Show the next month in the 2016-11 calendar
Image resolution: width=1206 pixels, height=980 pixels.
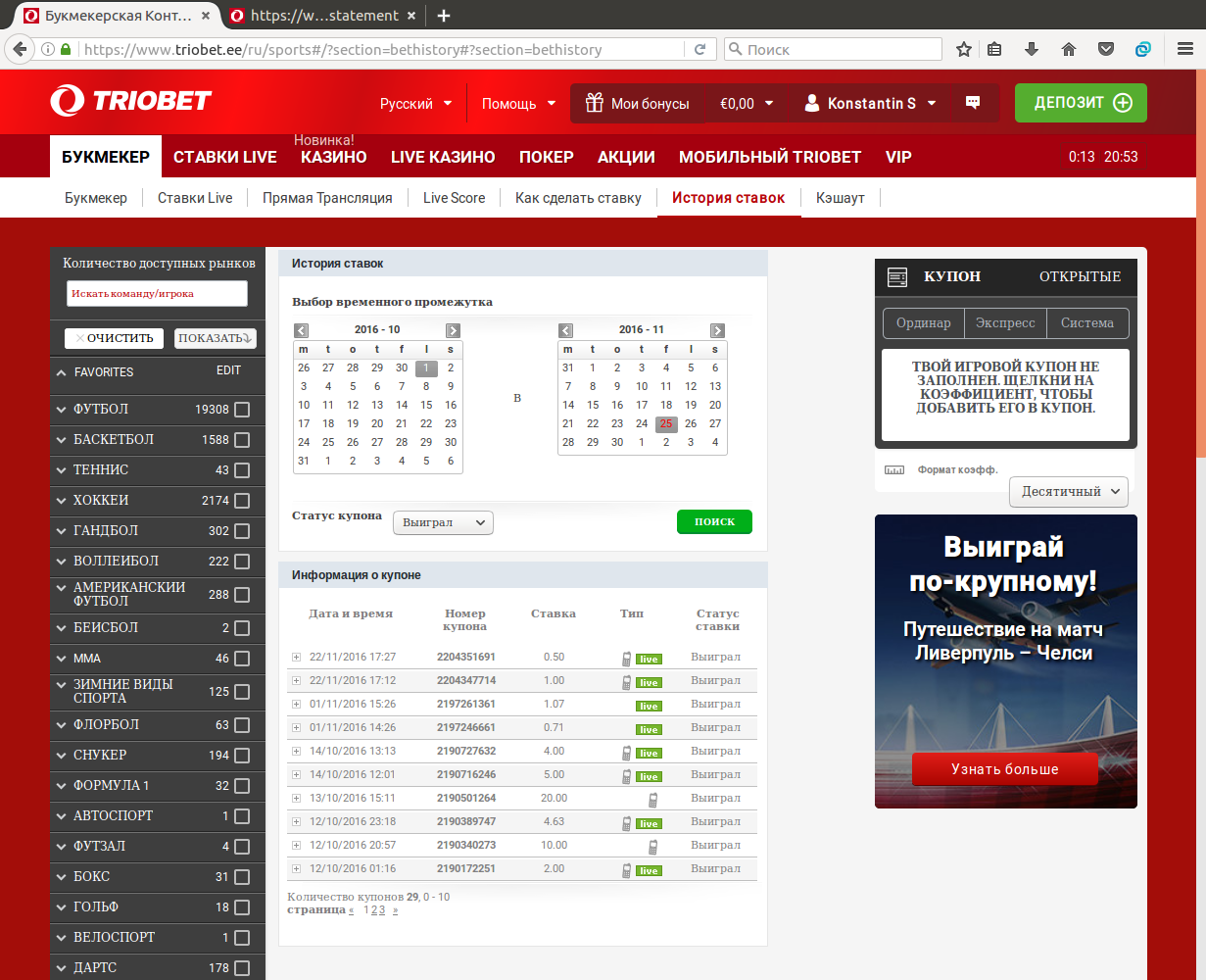click(x=717, y=330)
